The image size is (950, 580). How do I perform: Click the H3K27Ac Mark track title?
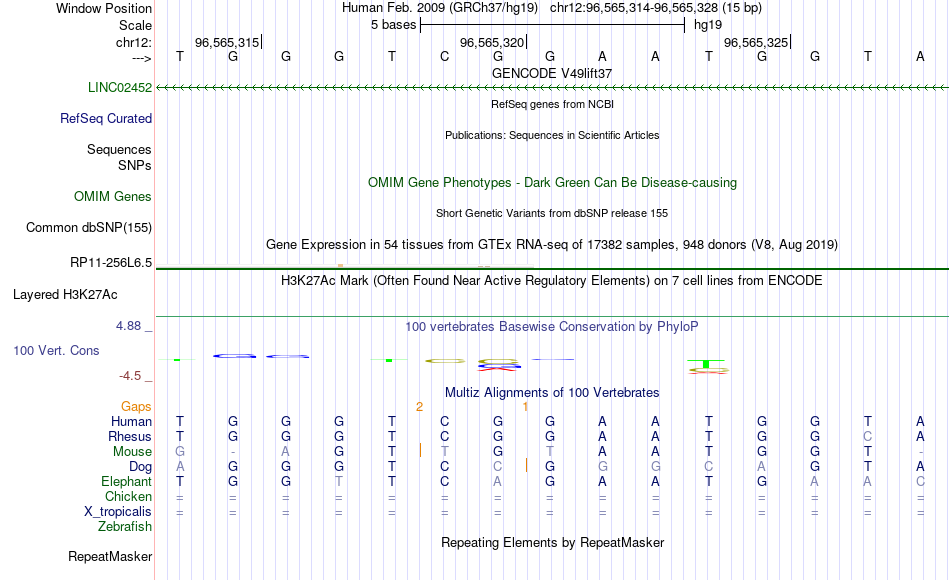(x=552, y=281)
